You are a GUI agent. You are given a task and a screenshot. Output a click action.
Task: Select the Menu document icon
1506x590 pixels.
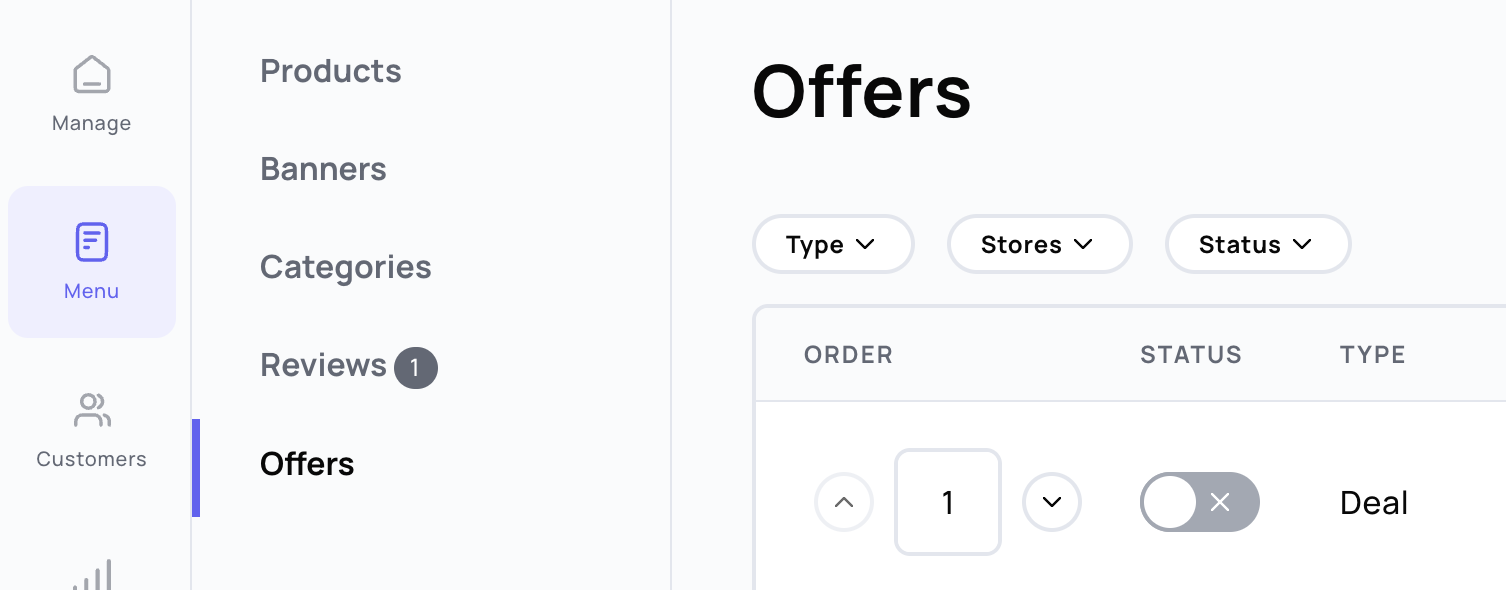click(x=92, y=242)
